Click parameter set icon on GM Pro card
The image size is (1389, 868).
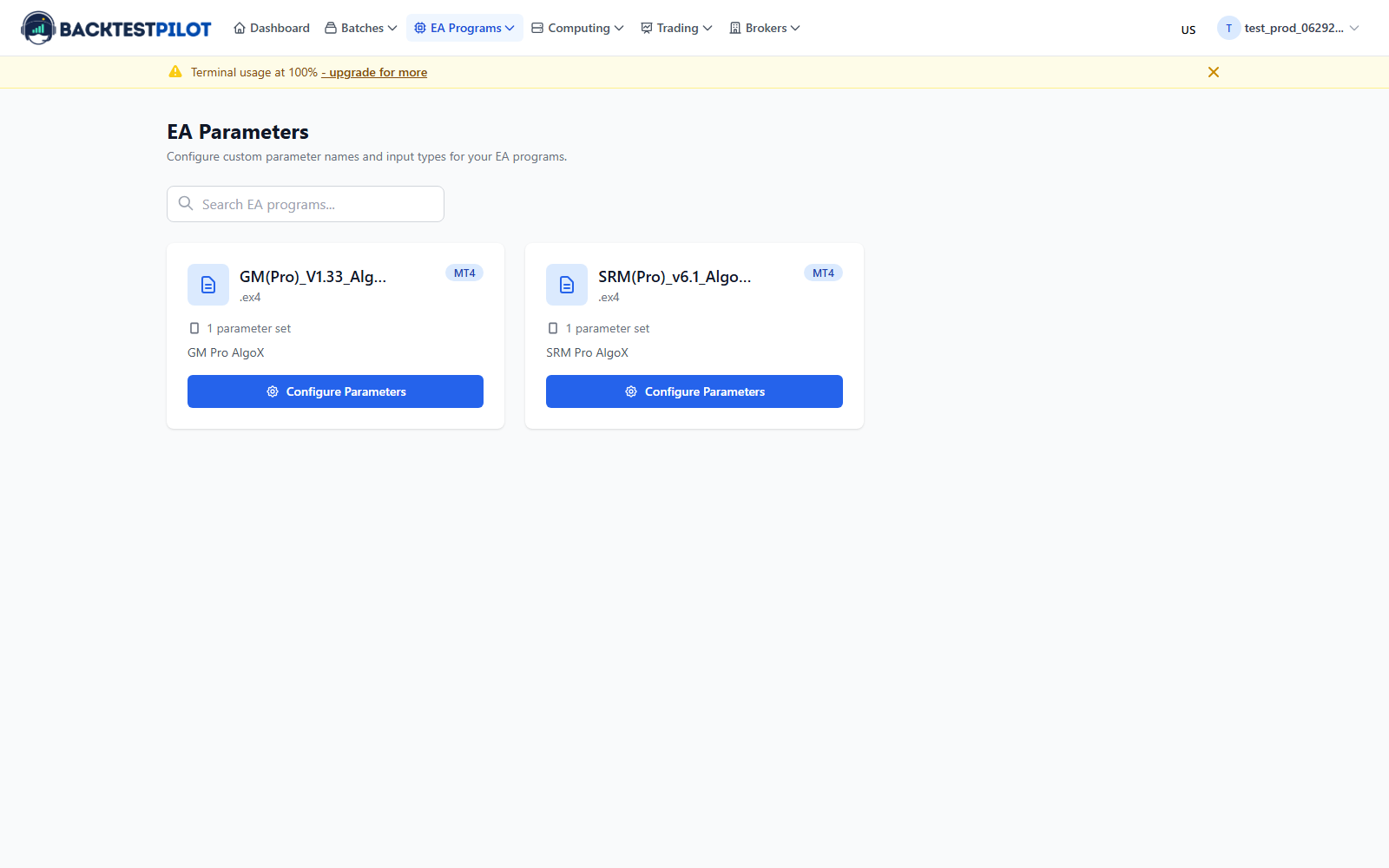click(x=194, y=328)
